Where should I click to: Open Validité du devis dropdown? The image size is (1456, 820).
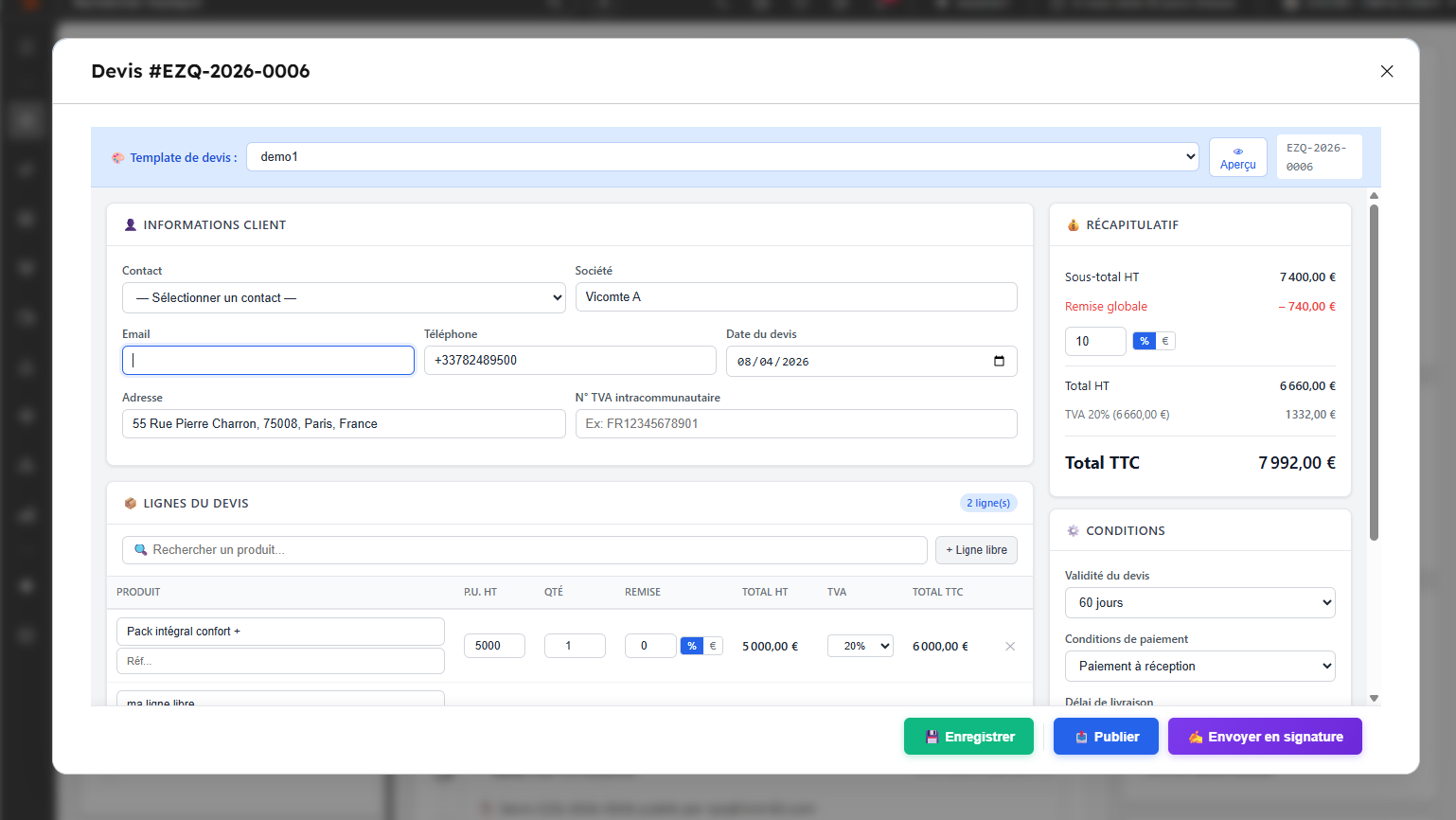click(1199, 603)
